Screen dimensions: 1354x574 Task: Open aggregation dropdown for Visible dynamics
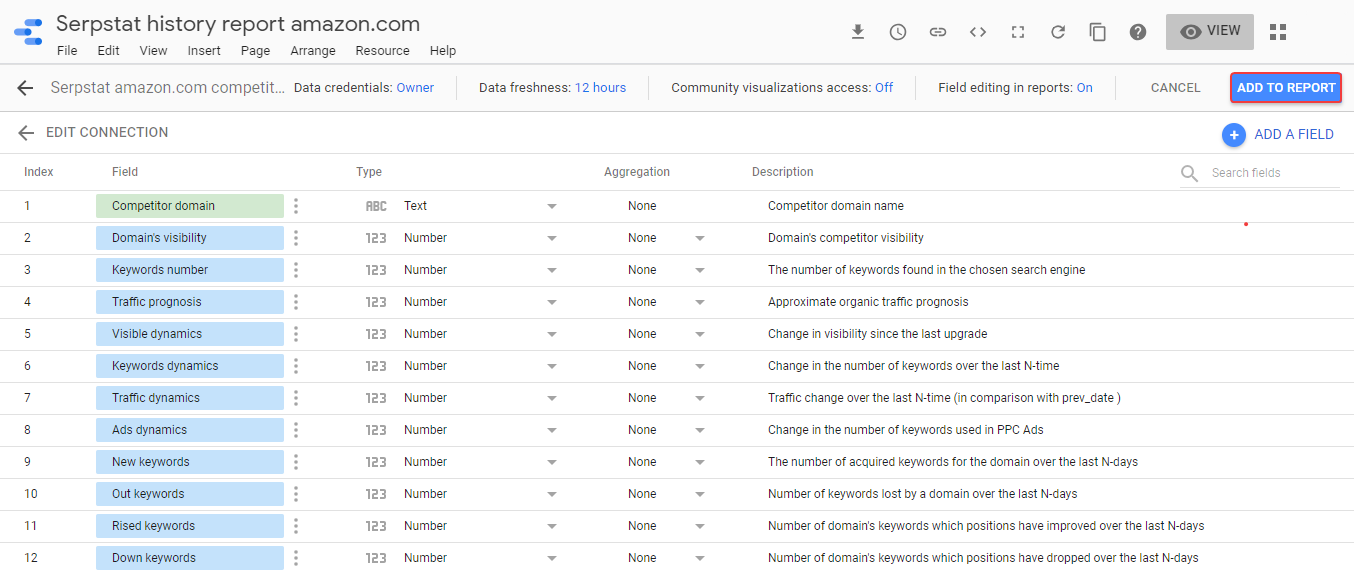[x=700, y=334]
